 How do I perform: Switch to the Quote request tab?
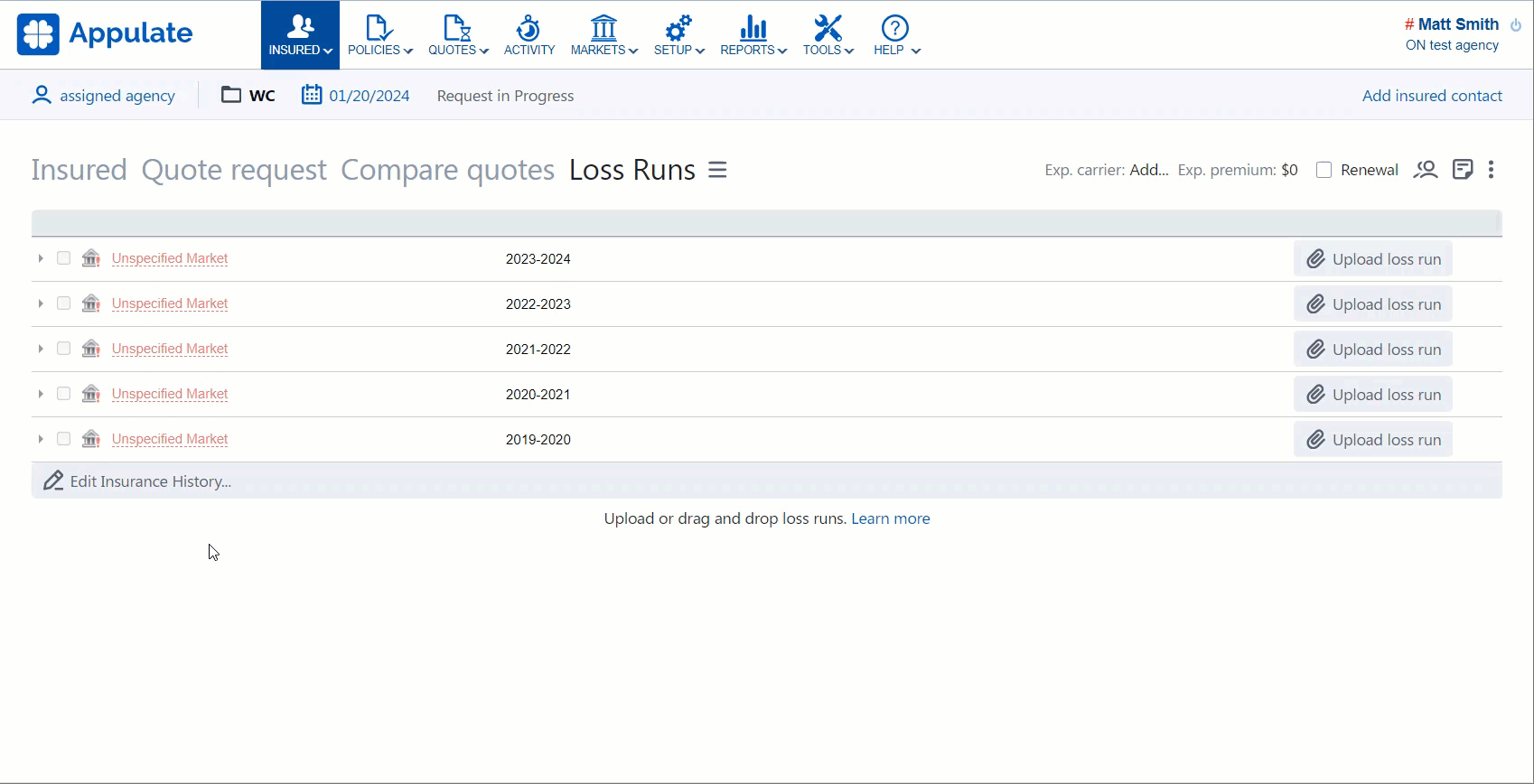234,170
